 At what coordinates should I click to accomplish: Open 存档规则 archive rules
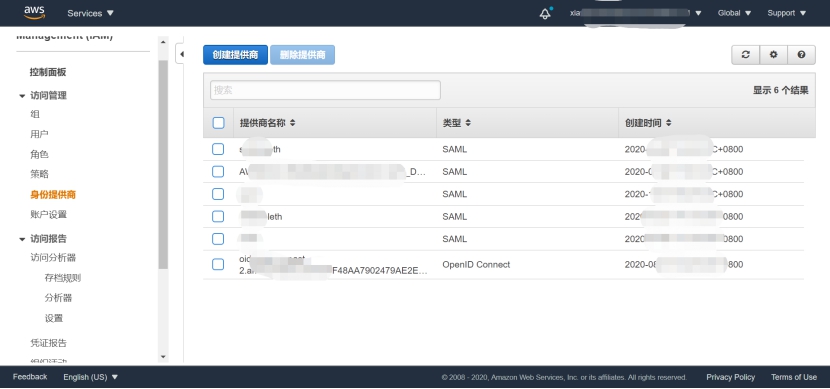pos(62,278)
